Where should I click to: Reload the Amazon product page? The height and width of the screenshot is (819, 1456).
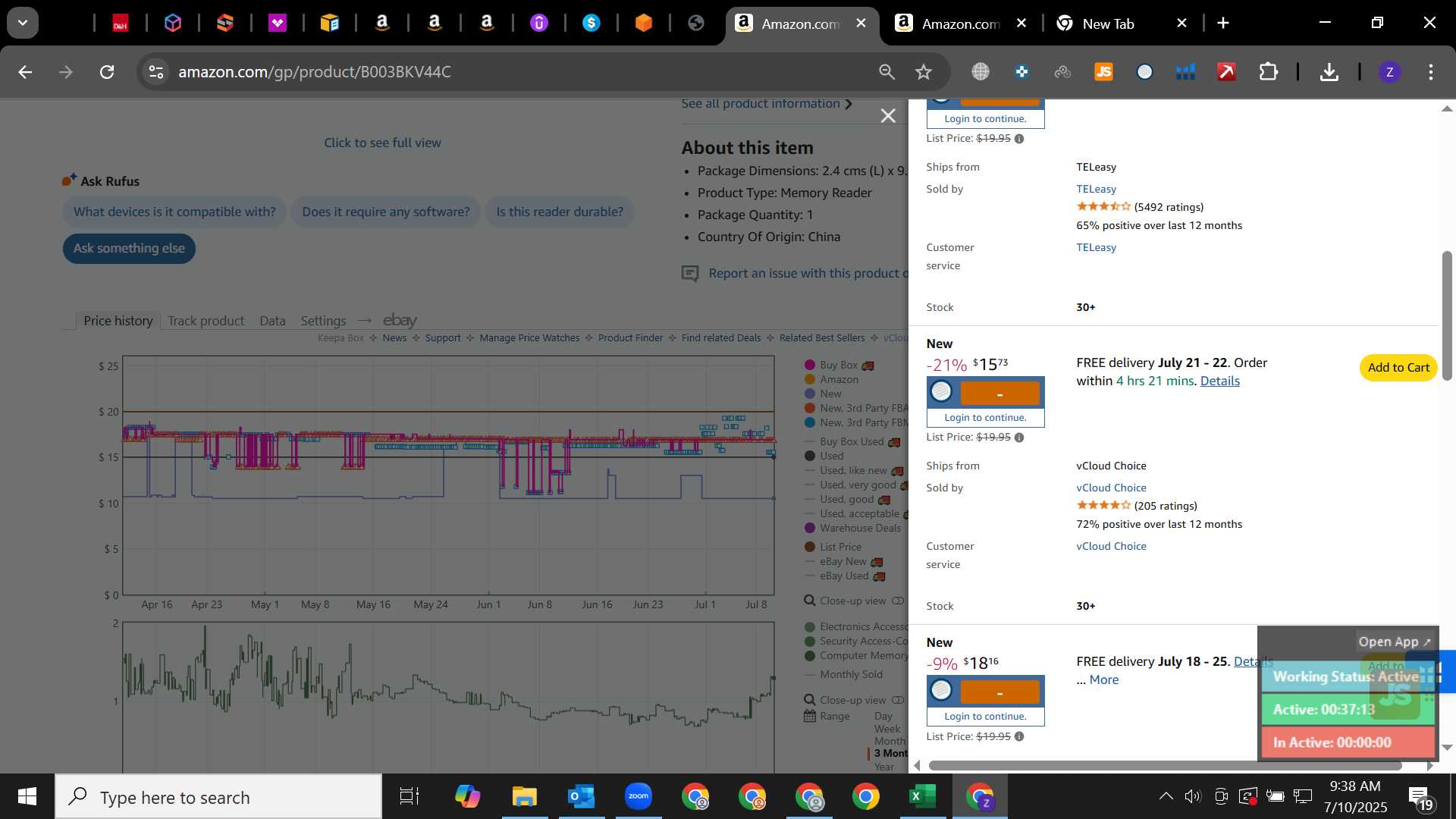[107, 72]
